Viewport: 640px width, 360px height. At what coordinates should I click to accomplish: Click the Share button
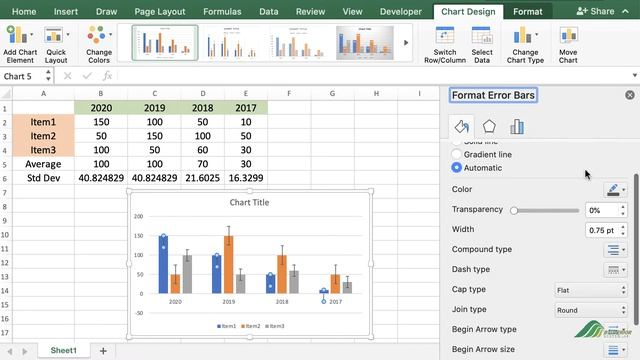(595, 11)
